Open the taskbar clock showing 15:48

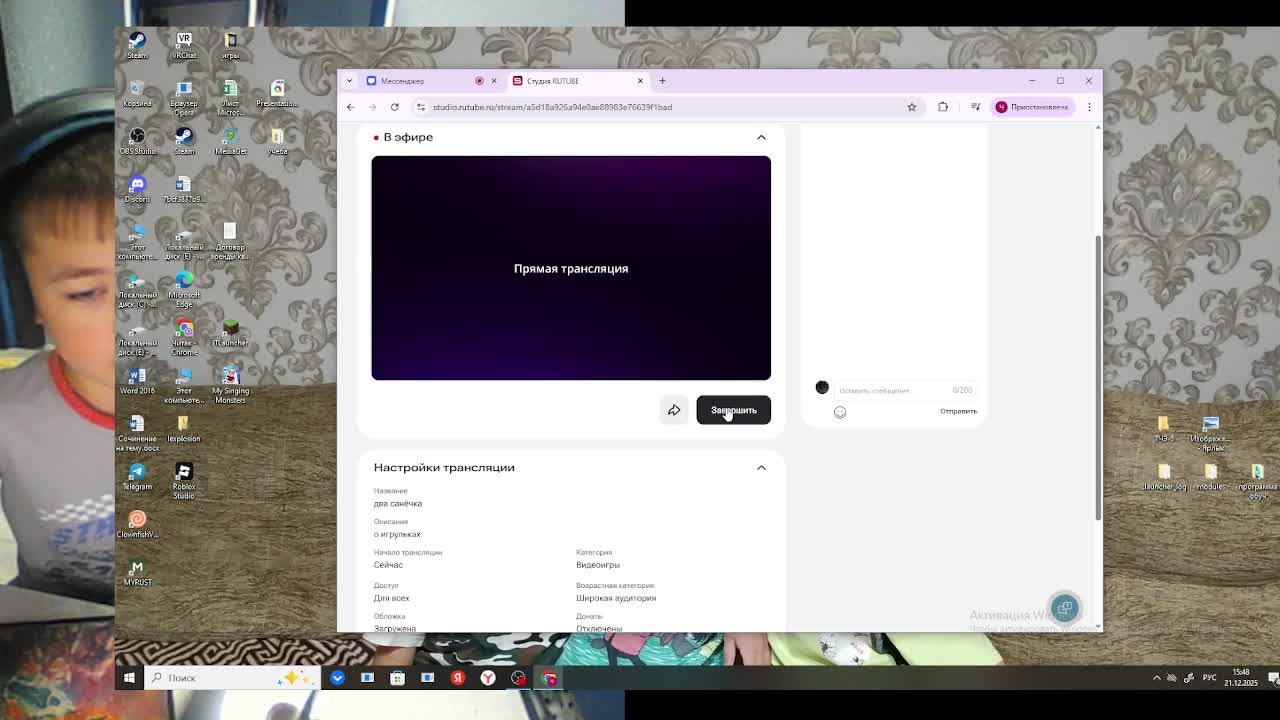tap(1241, 677)
